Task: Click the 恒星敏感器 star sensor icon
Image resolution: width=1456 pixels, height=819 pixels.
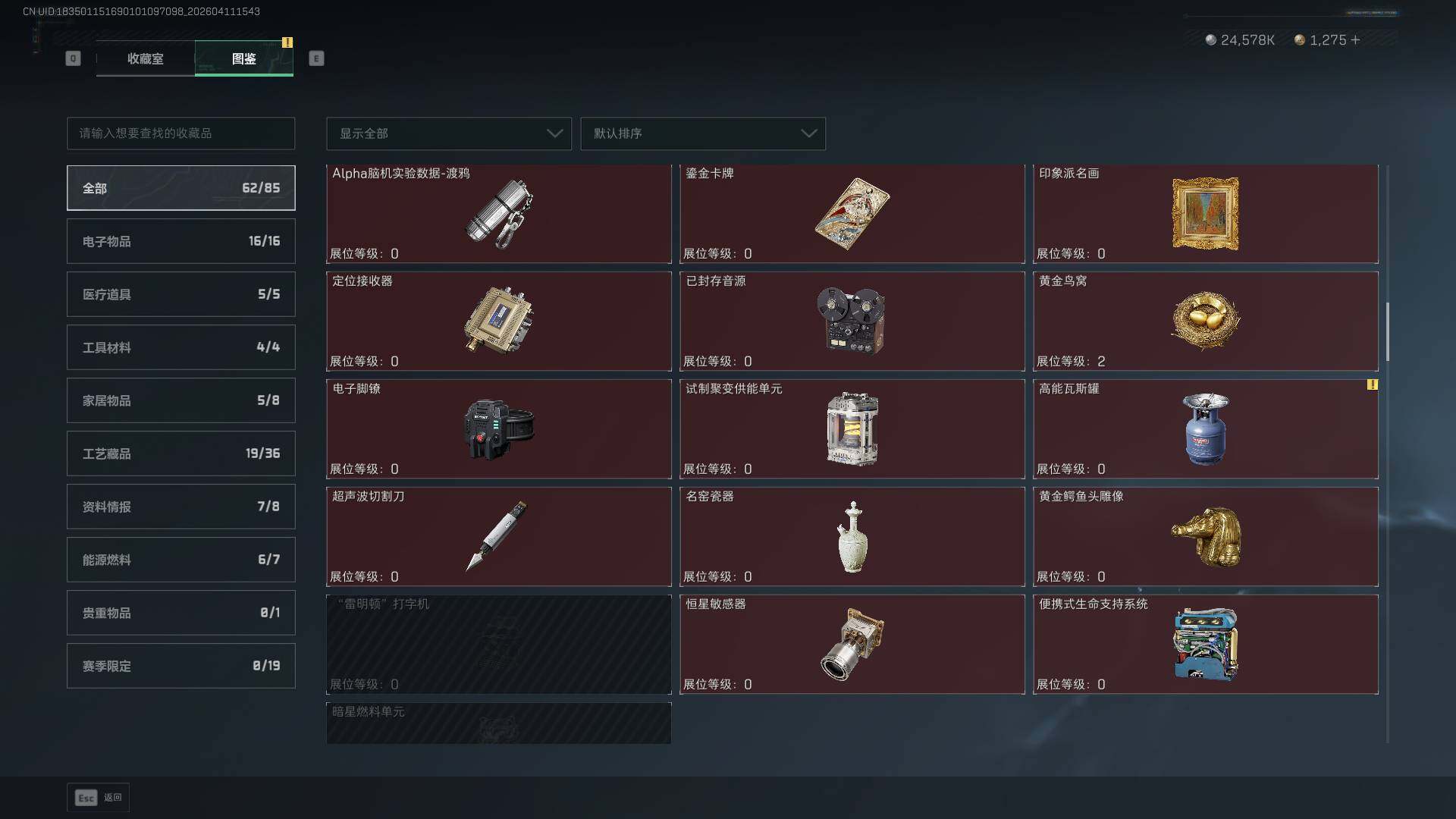Action: point(852,644)
